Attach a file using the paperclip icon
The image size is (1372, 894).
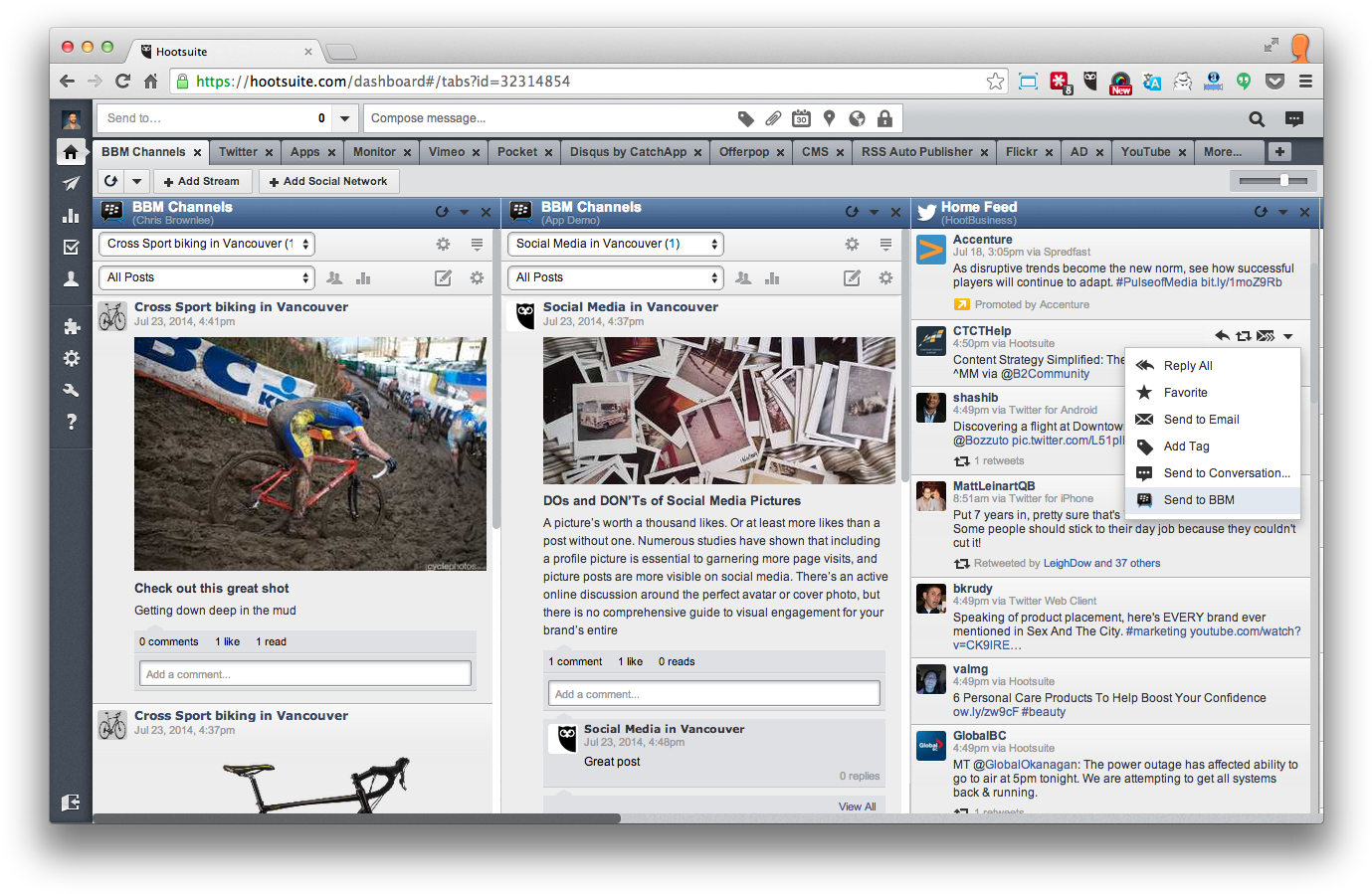773,118
